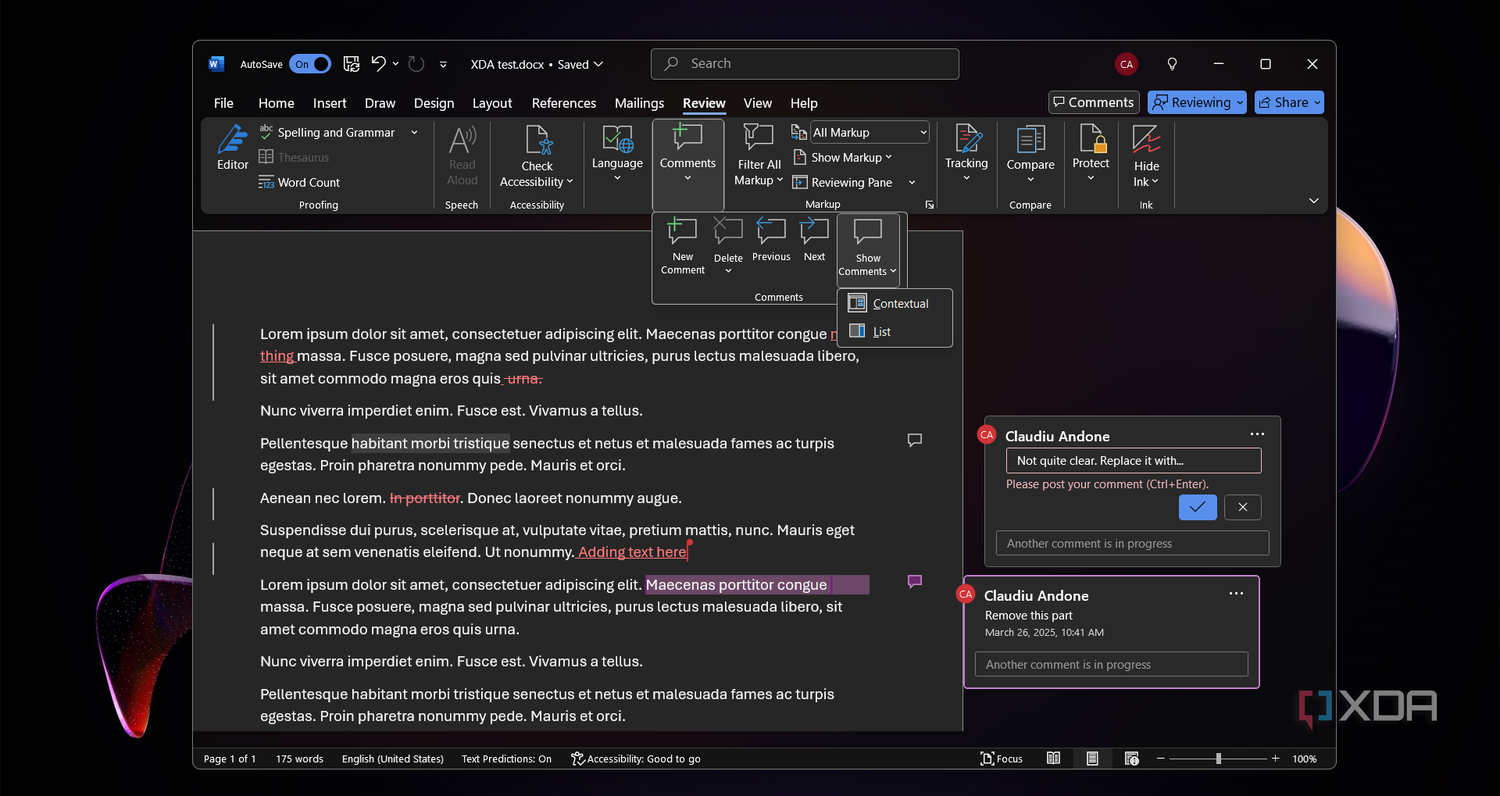Screen dimensions: 1500x796
Task: Post the comment with checkmark button
Action: [1197, 507]
